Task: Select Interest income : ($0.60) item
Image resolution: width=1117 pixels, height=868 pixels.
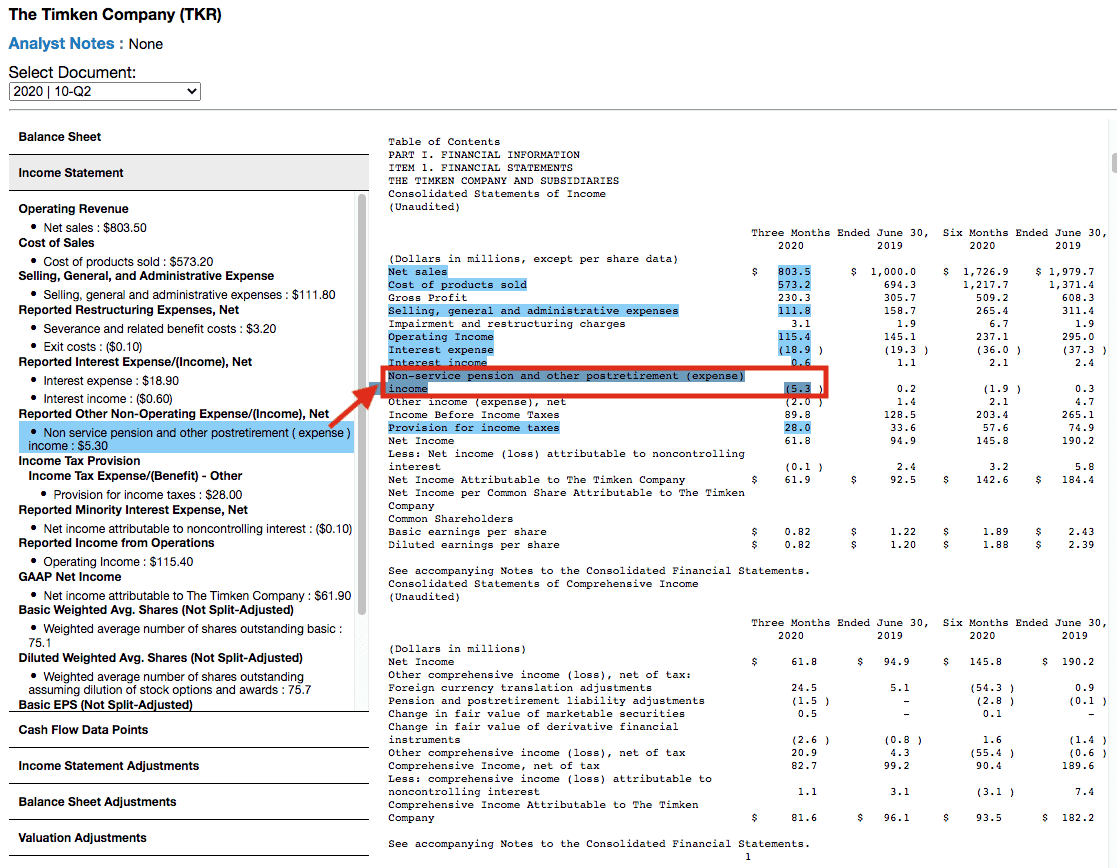Action: pos(108,399)
